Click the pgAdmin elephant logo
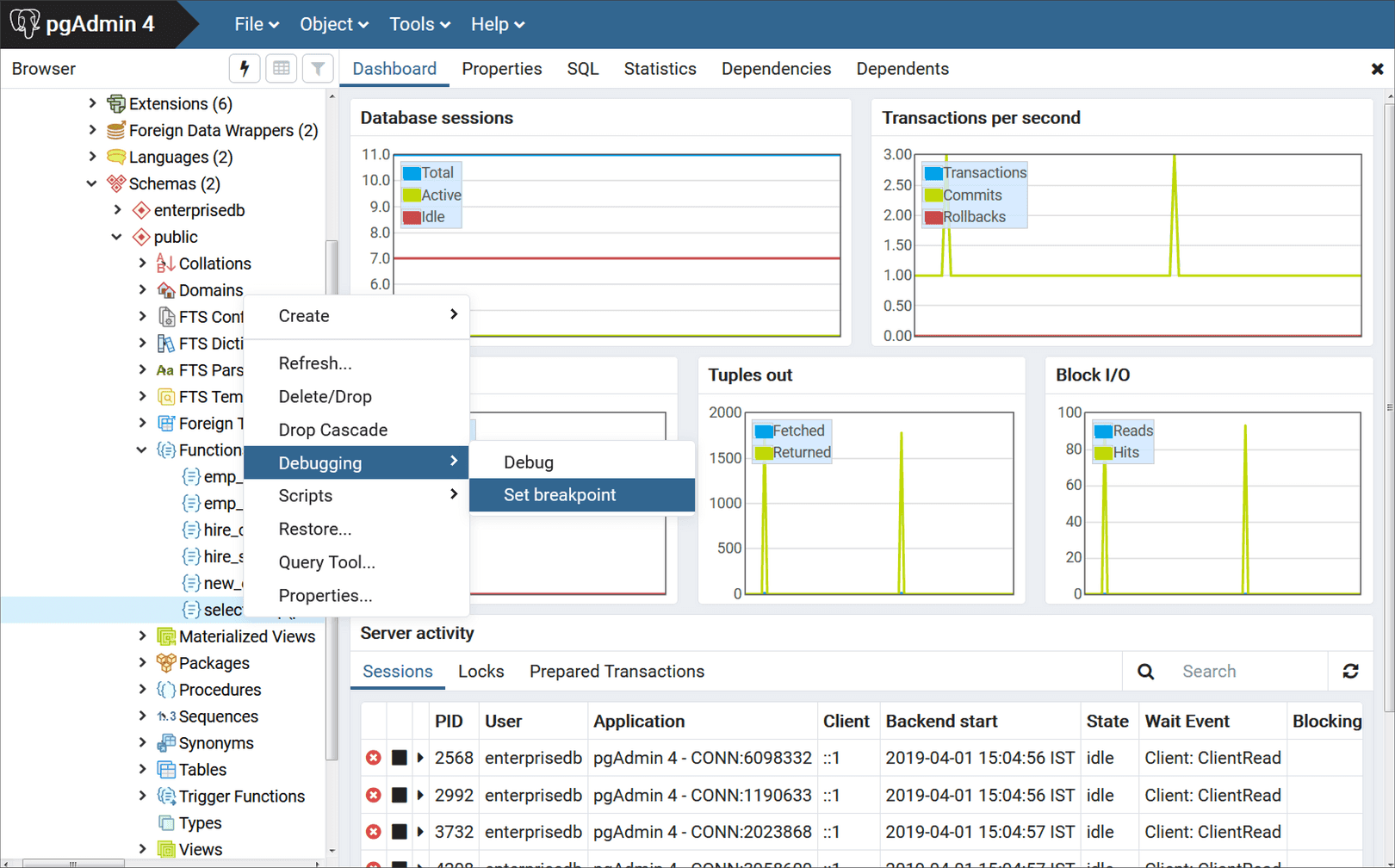This screenshot has width=1395, height=868. [26, 23]
